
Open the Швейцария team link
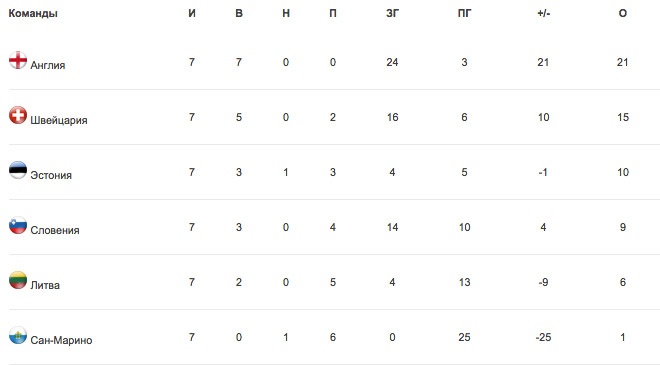click(x=59, y=120)
